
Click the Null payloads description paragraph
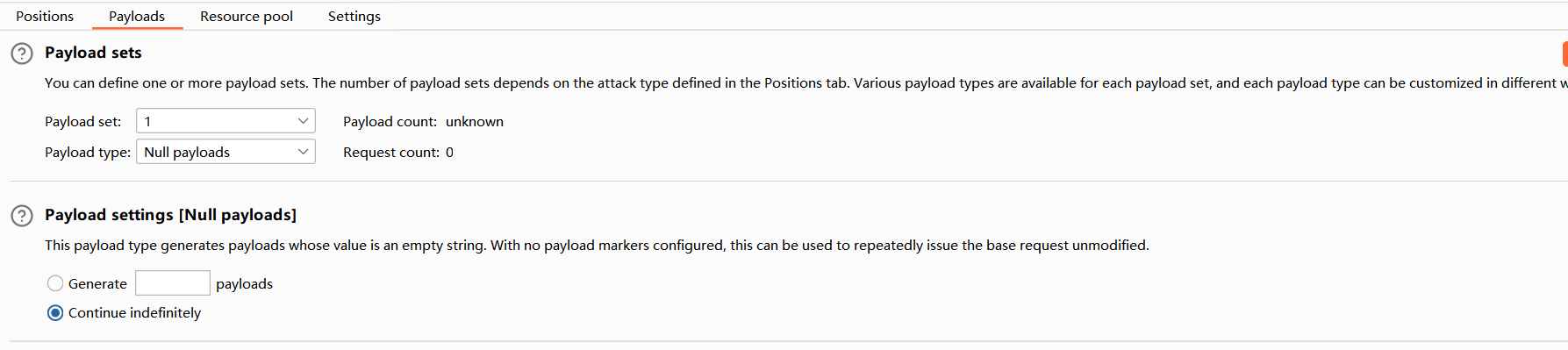coord(597,246)
